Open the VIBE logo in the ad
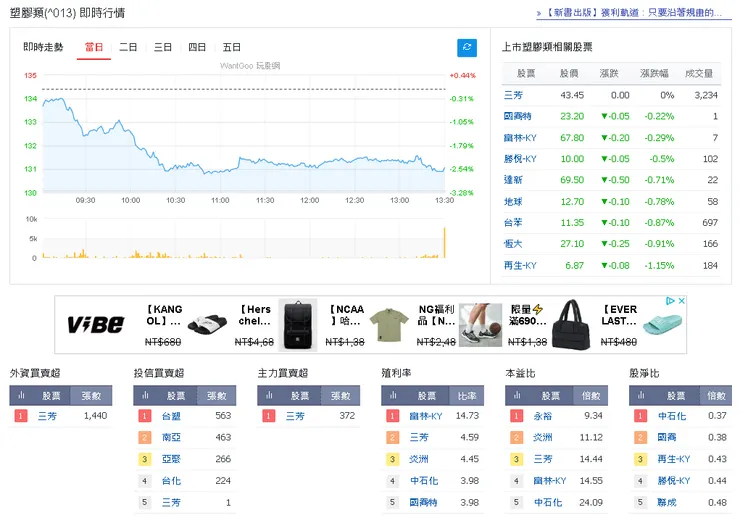Viewport: 740px width, 517px height. pos(96,325)
